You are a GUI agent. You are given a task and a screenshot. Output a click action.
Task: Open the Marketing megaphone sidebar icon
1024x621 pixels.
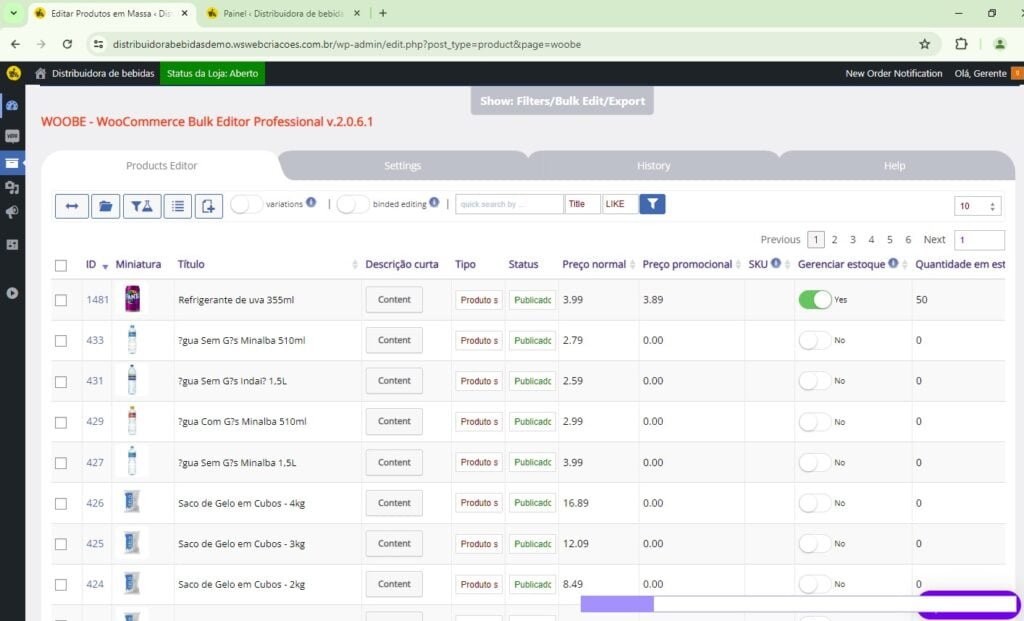point(12,213)
